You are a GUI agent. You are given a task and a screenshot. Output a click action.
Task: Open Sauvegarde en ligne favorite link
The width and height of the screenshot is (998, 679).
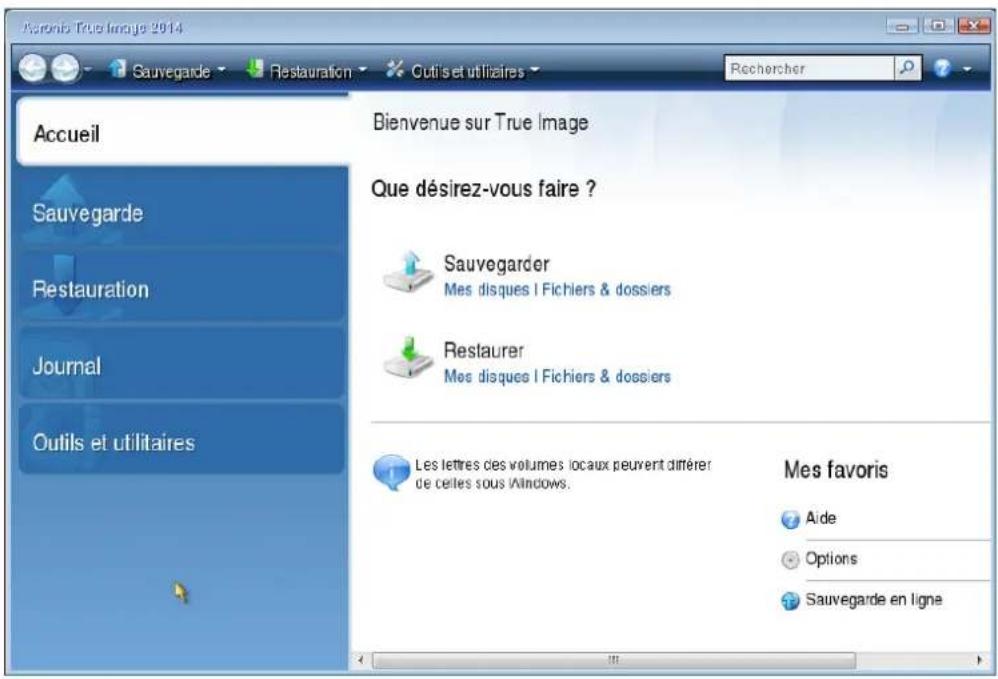pyautogui.click(x=874, y=599)
